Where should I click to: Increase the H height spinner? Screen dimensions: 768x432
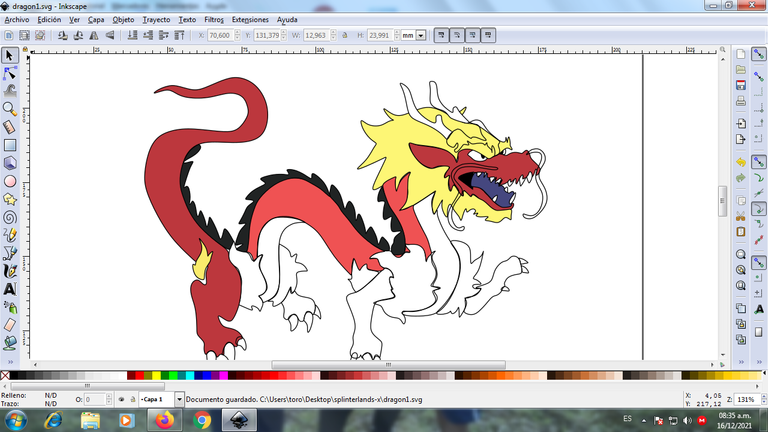pyautogui.click(x=397, y=33)
